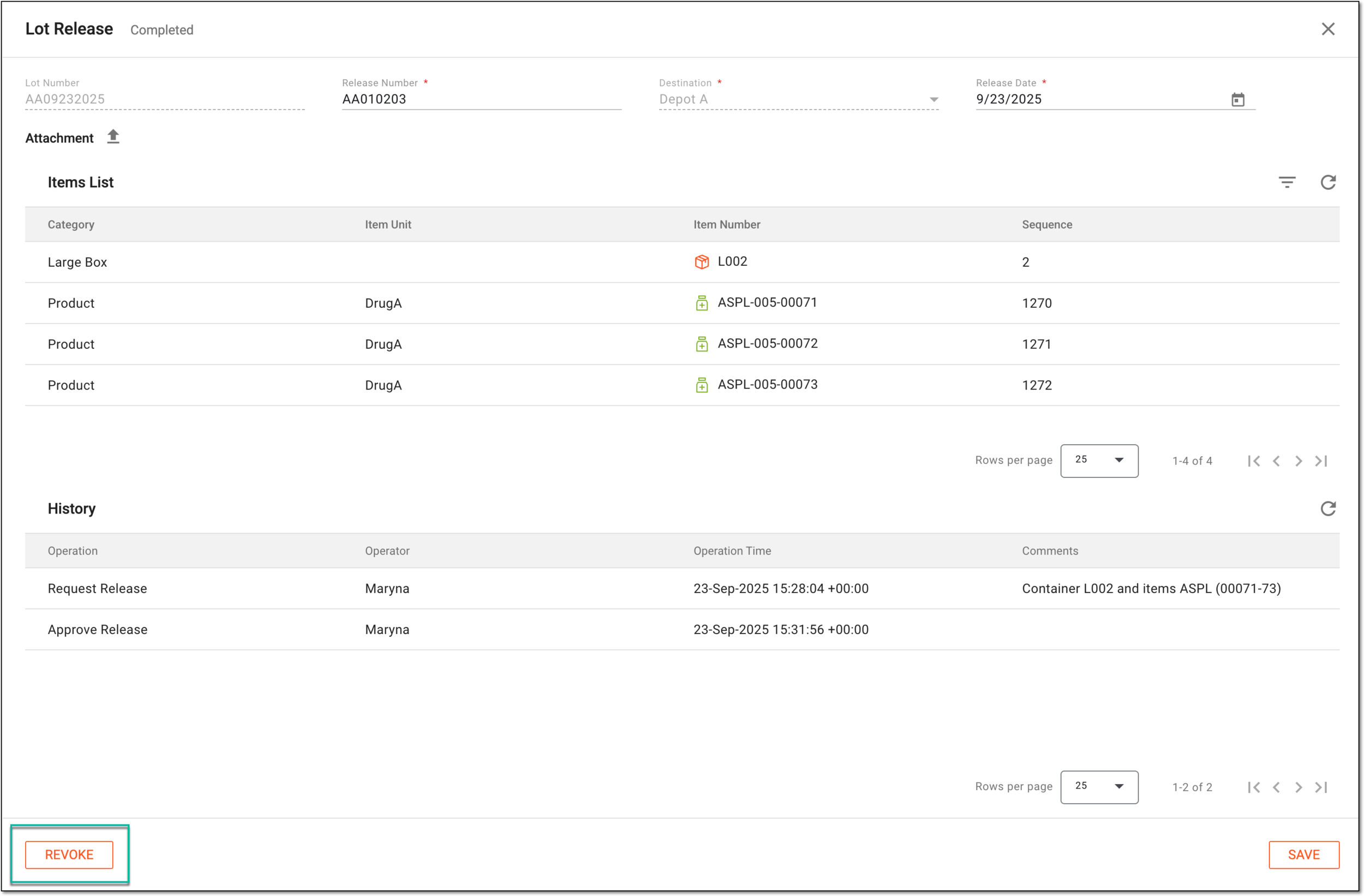Click the SAVE button
This screenshot has height=896, width=1364.
pos(1304,855)
